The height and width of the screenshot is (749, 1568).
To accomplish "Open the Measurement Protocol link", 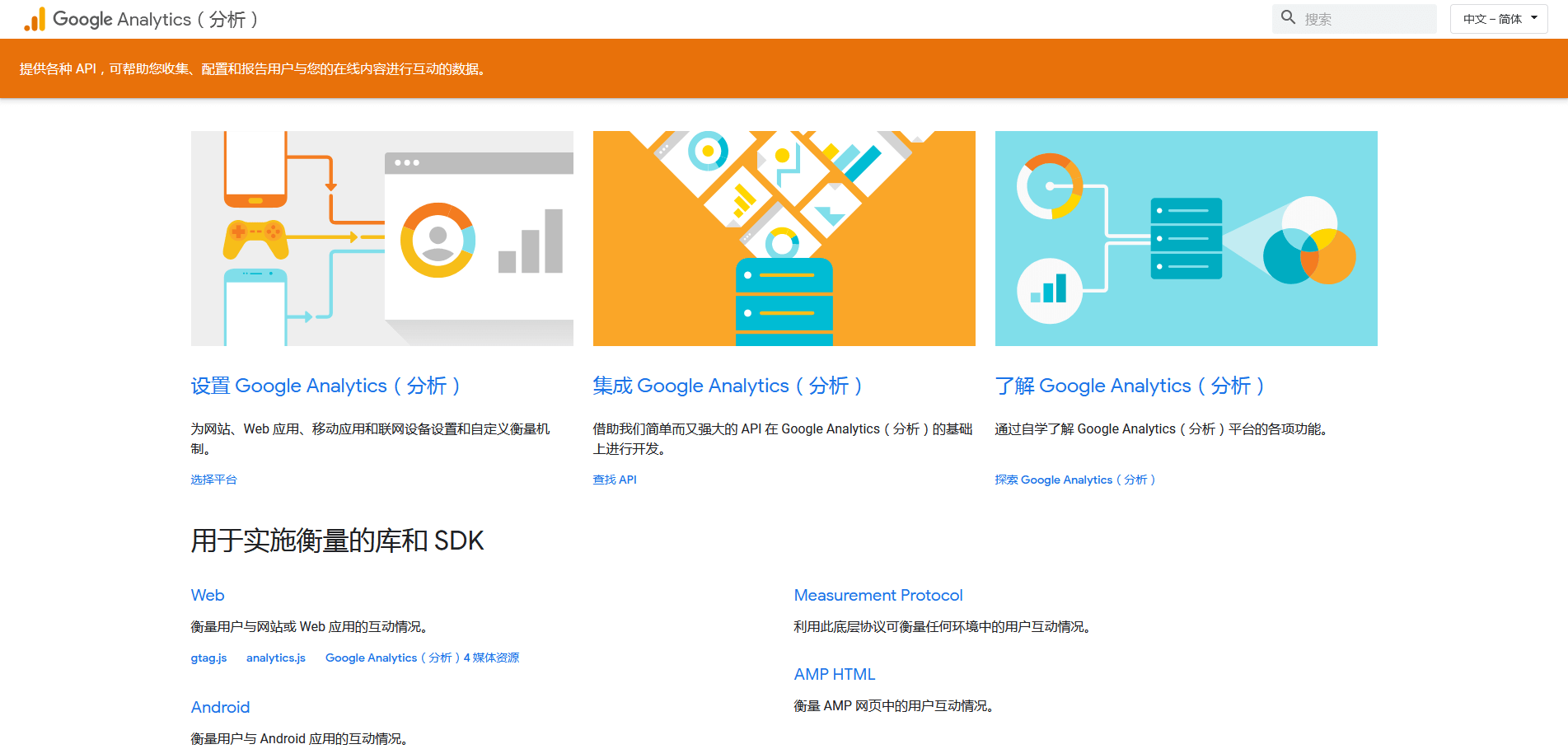I will point(878,595).
